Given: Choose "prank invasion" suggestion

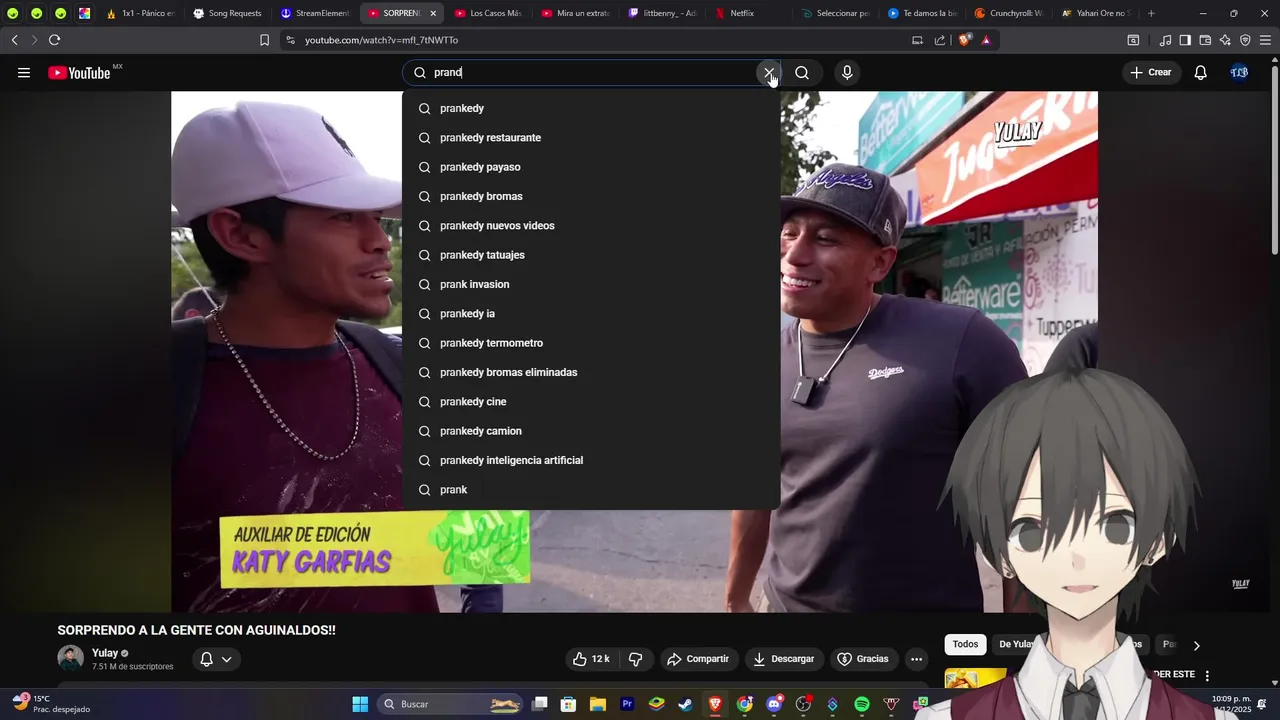Looking at the screenshot, I should (x=591, y=284).
